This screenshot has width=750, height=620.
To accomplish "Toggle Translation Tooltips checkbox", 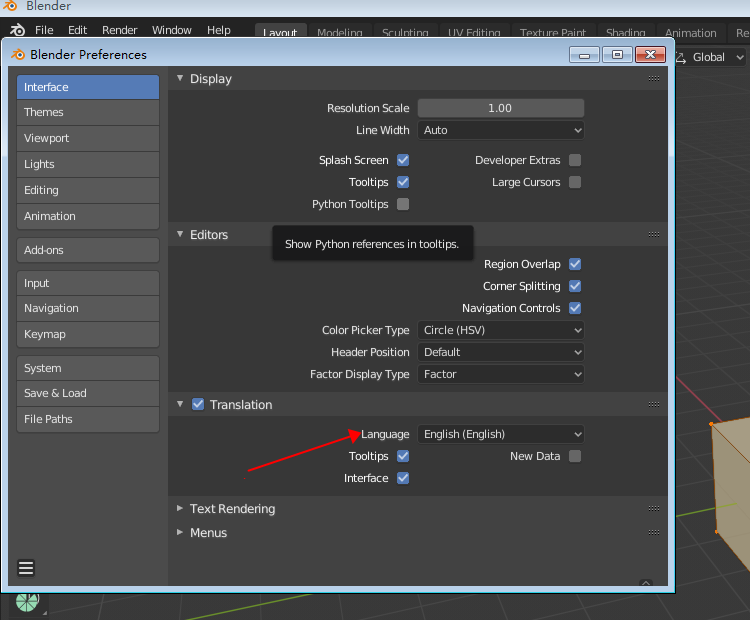I will (403, 456).
